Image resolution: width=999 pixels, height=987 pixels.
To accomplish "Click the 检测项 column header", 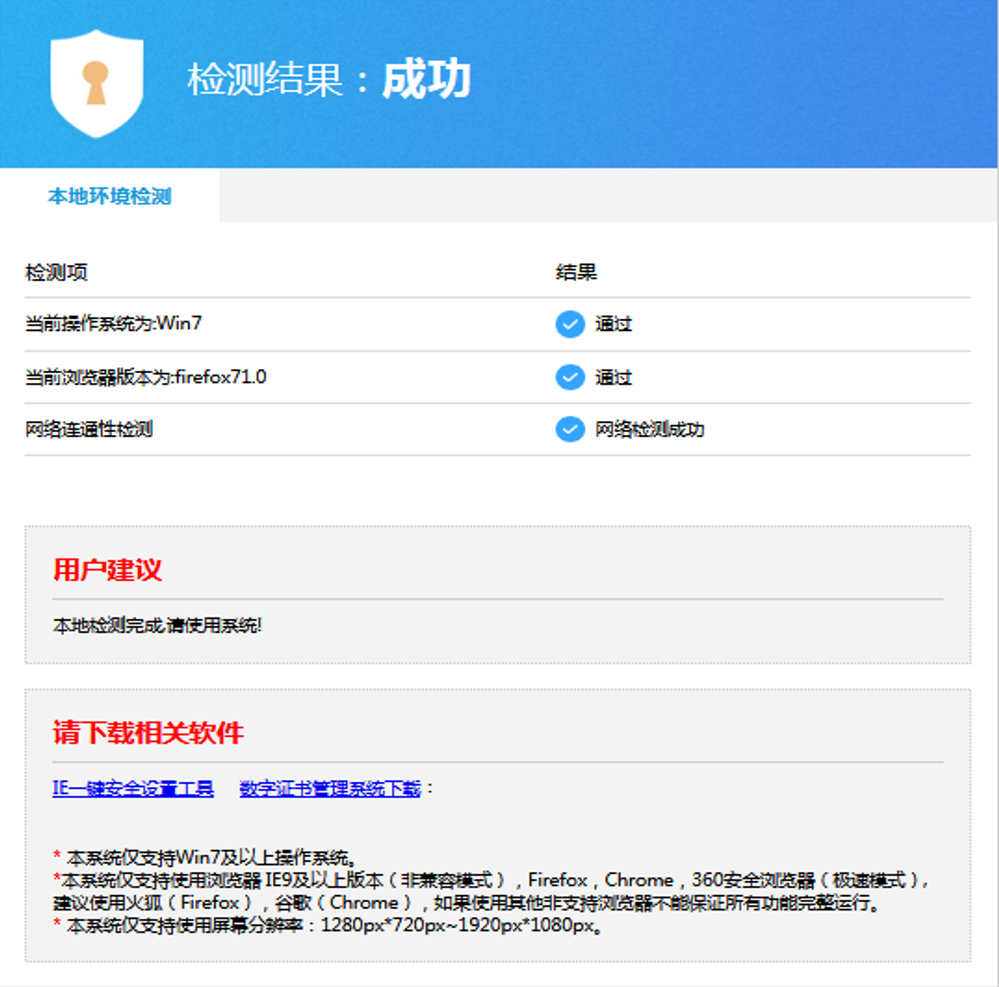I will coord(56,273).
